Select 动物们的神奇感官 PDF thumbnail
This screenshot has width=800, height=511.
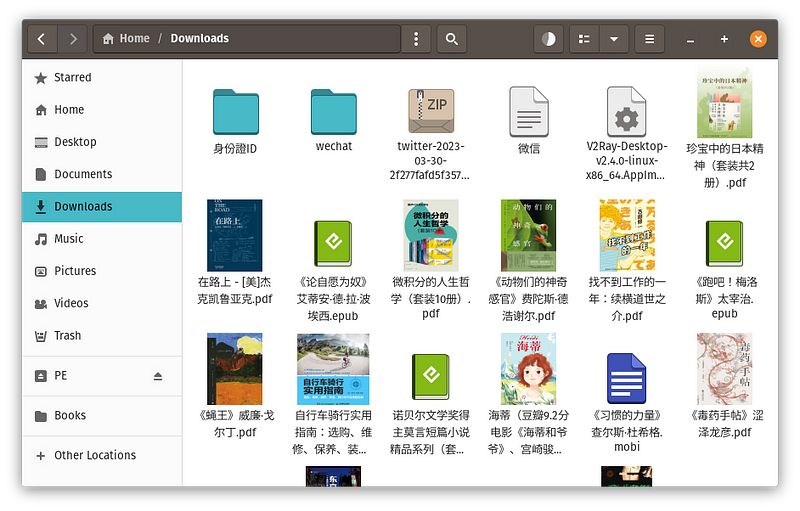[x=529, y=235]
